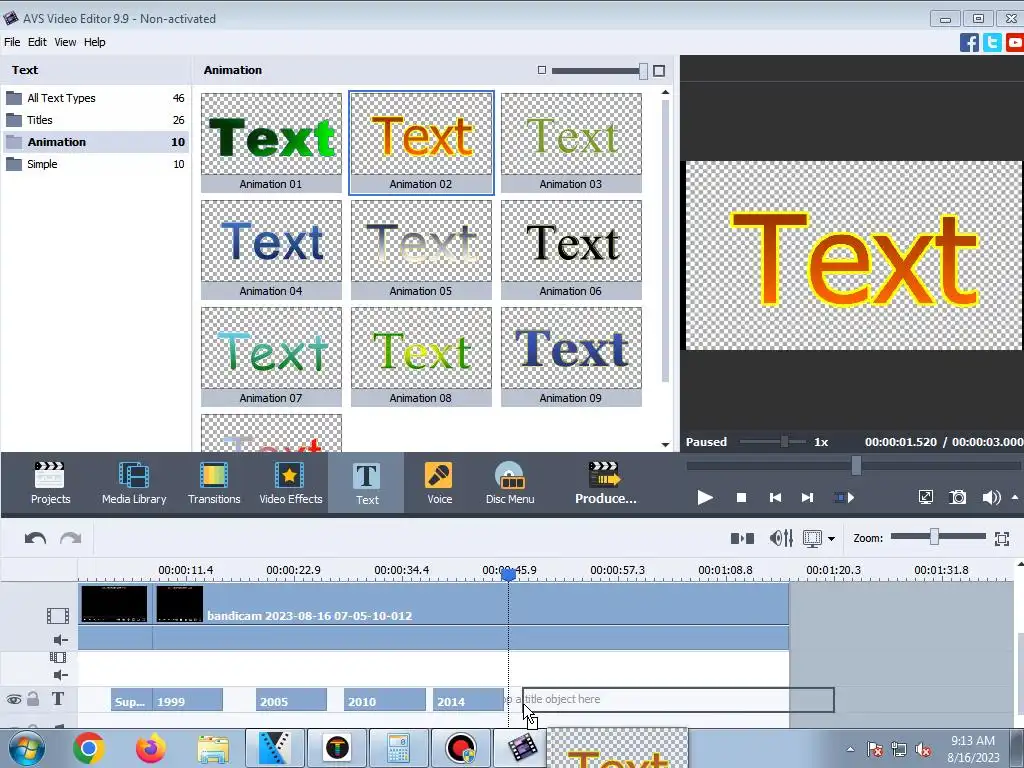1024x768 pixels.
Task: Switch preview to full screen
Action: 925,498
